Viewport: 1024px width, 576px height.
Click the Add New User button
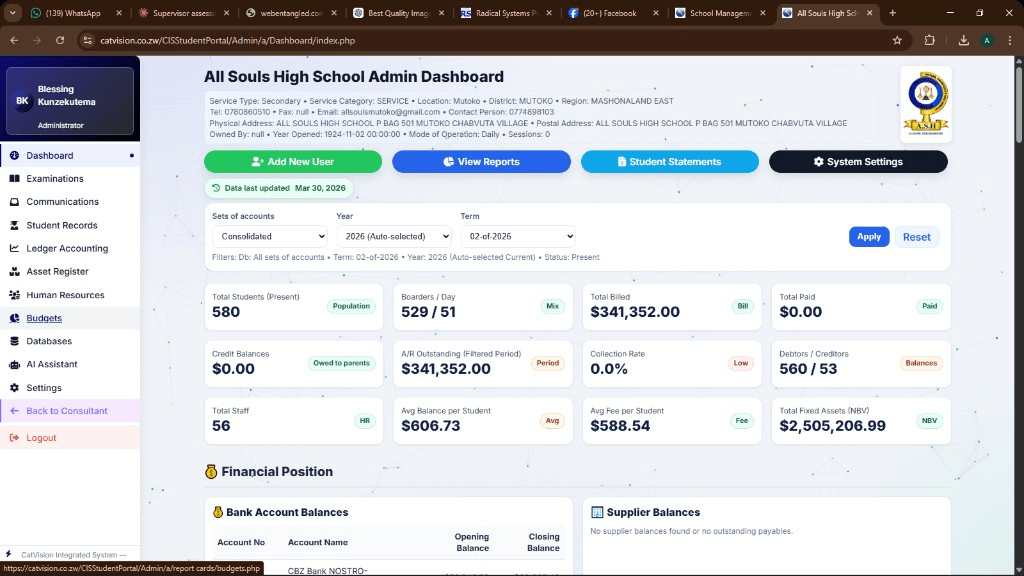(293, 162)
